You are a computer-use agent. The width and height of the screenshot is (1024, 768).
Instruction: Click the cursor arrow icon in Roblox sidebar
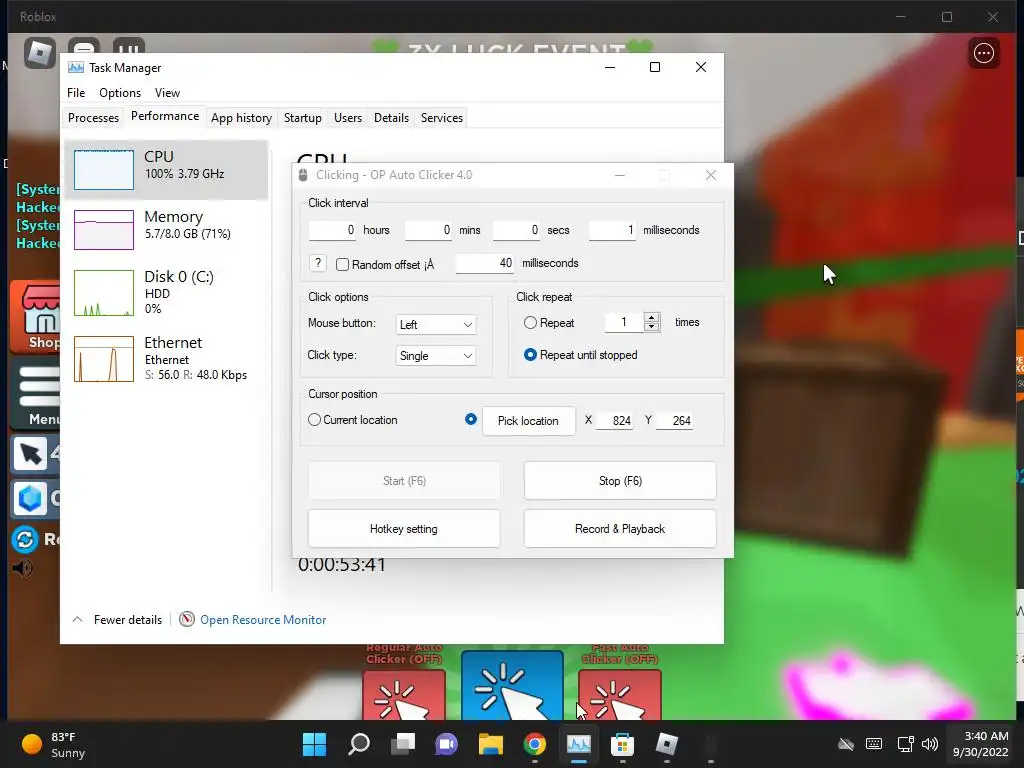30,454
